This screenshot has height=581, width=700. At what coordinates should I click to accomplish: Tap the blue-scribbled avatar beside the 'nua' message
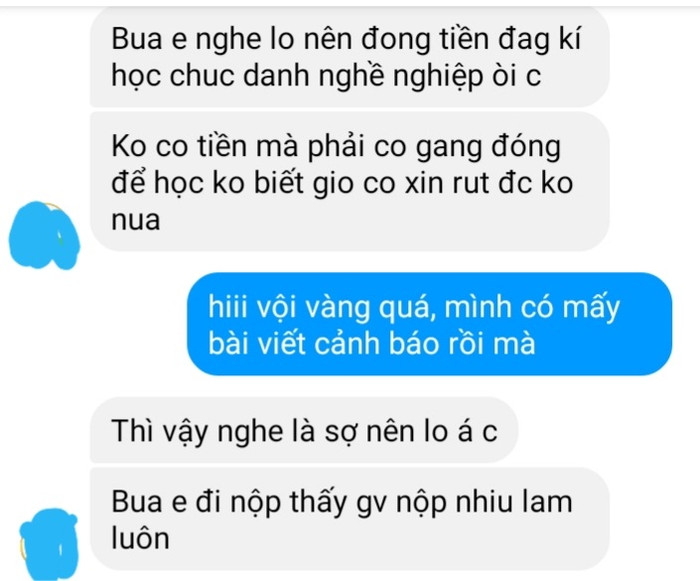(44, 235)
